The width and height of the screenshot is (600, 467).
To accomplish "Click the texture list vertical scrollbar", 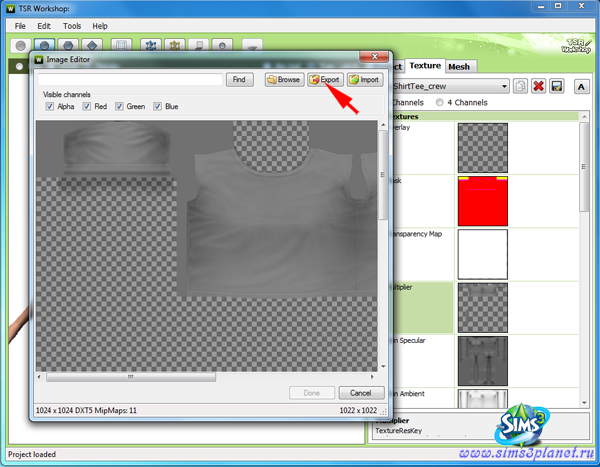I will pyautogui.click(x=584, y=167).
